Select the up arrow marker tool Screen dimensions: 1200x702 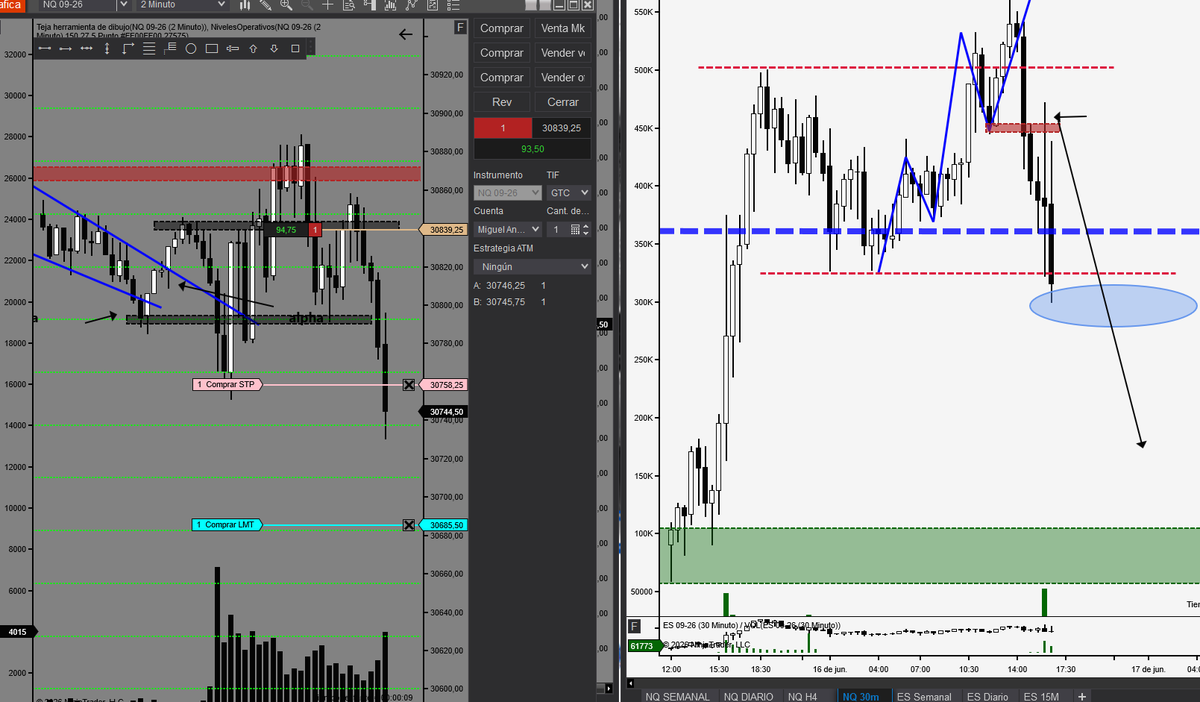coord(253,48)
